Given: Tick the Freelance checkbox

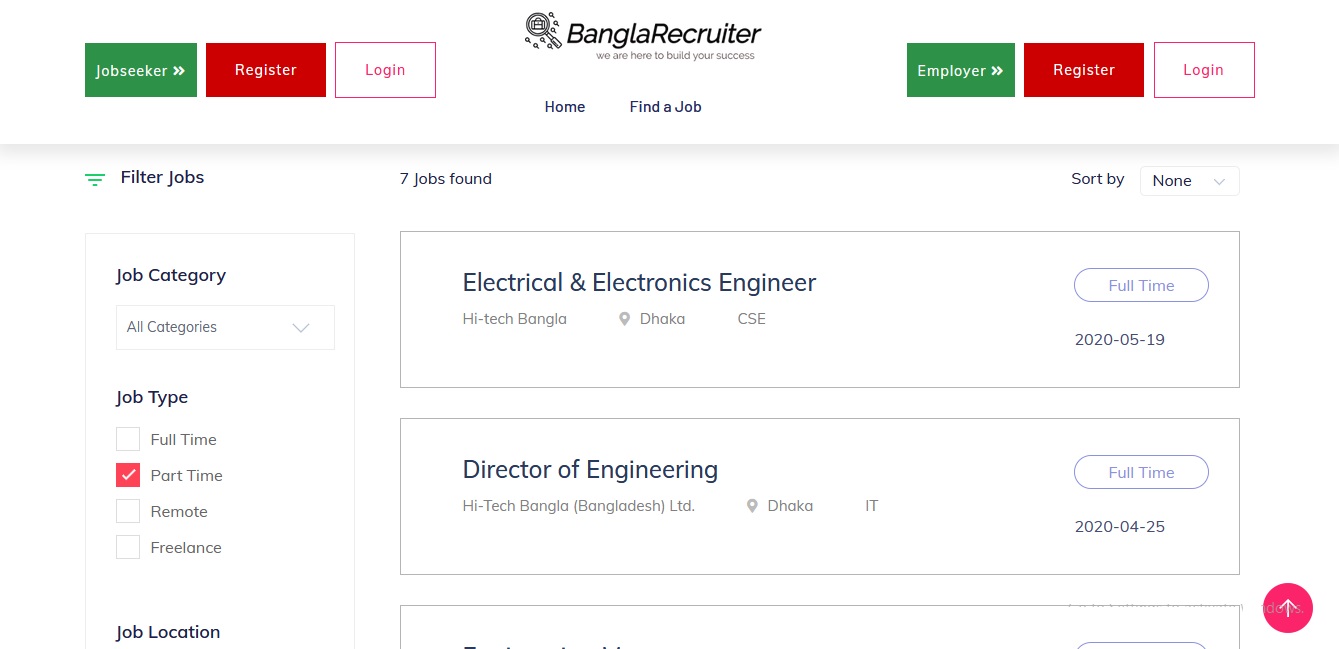Looking at the screenshot, I should pos(128,548).
